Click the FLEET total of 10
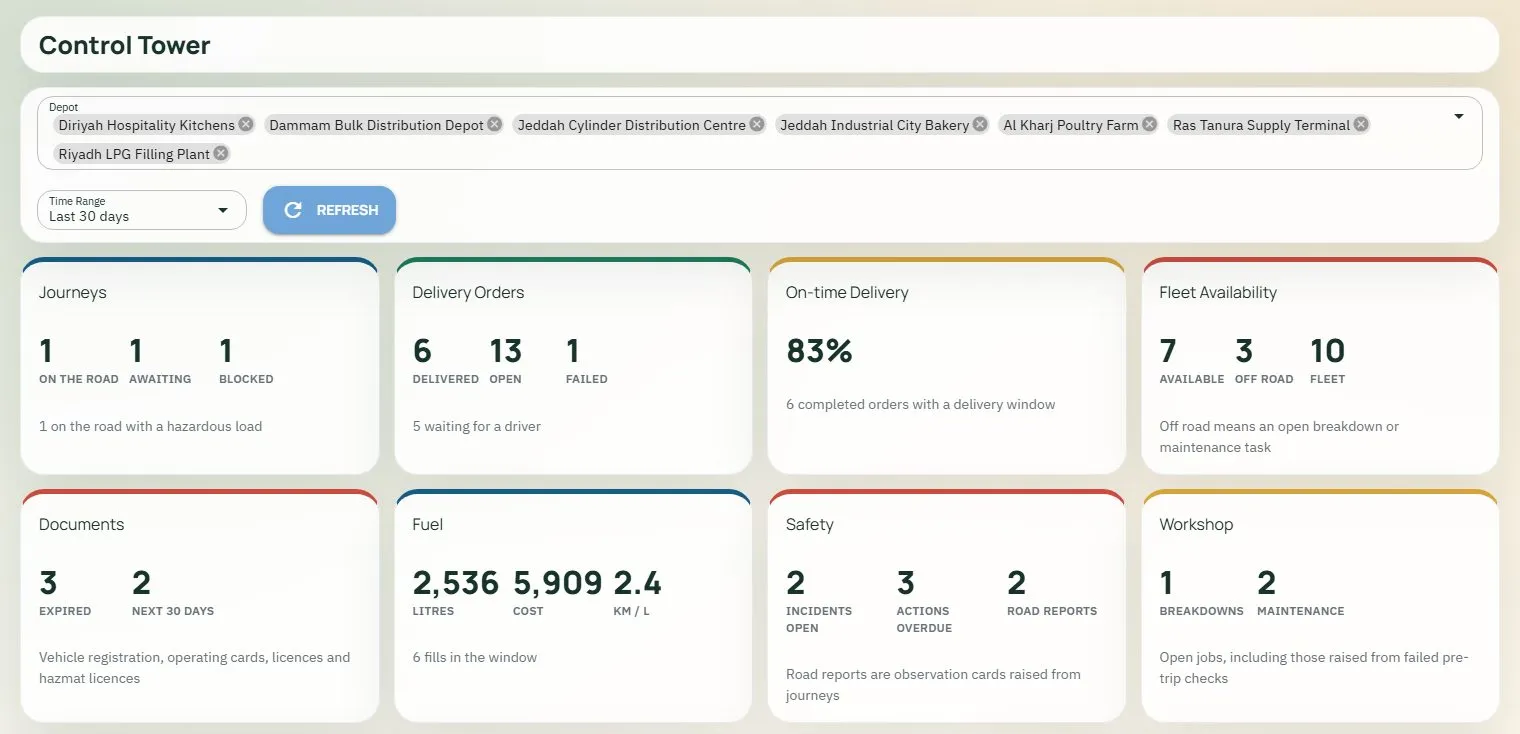 [x=1328, y=351]
